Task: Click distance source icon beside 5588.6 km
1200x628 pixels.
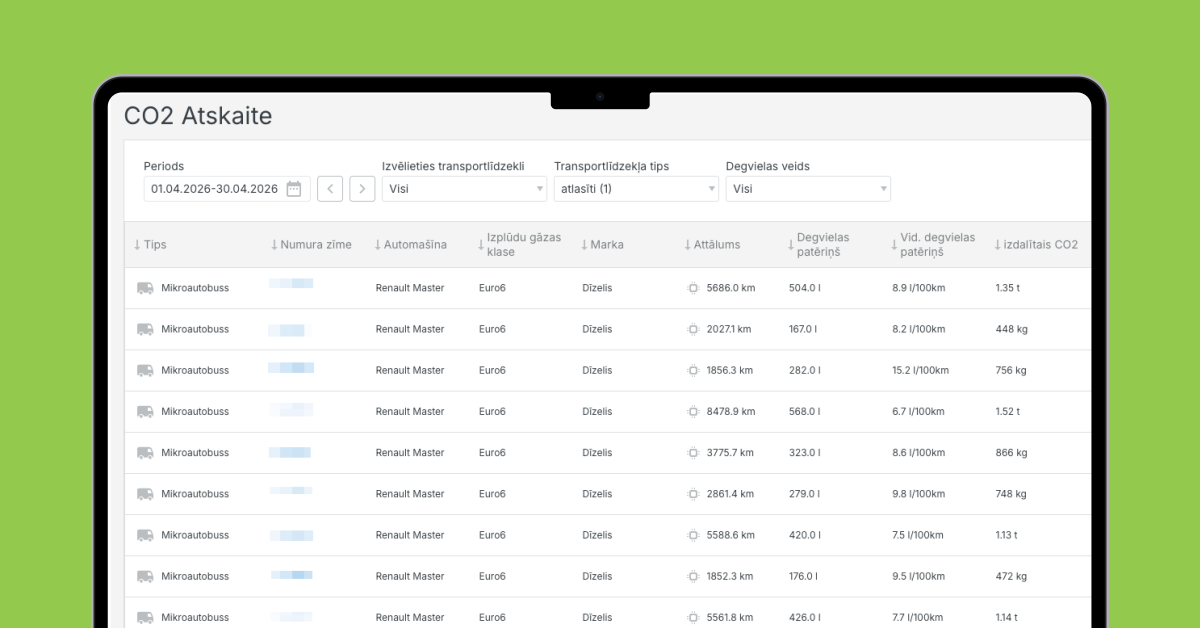Action: (x=693, y=535)
